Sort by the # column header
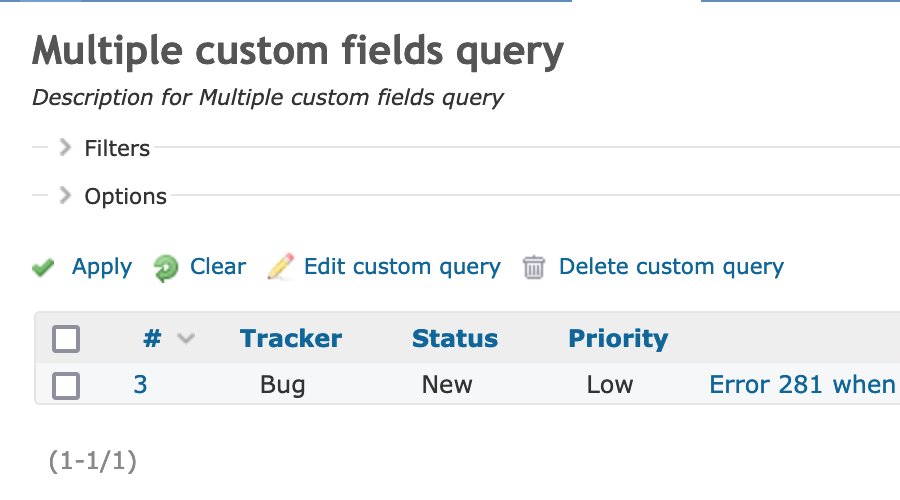This screenshot has height=500, width=900. tap(152, 338)
